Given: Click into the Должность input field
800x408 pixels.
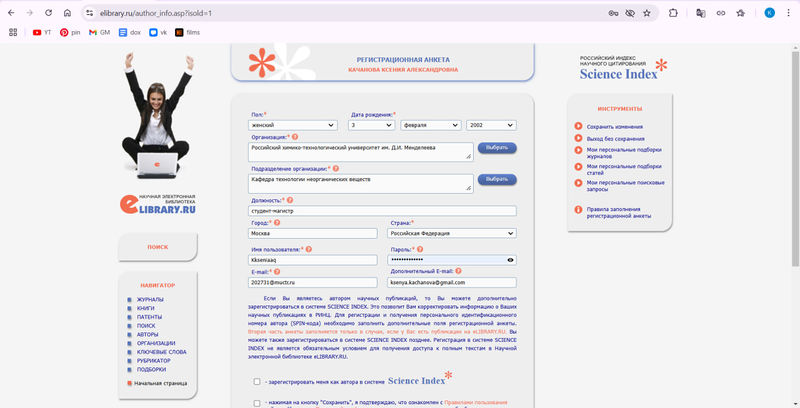Looking at the screenshot, I should pyautogui.click(x=382, y=211).
